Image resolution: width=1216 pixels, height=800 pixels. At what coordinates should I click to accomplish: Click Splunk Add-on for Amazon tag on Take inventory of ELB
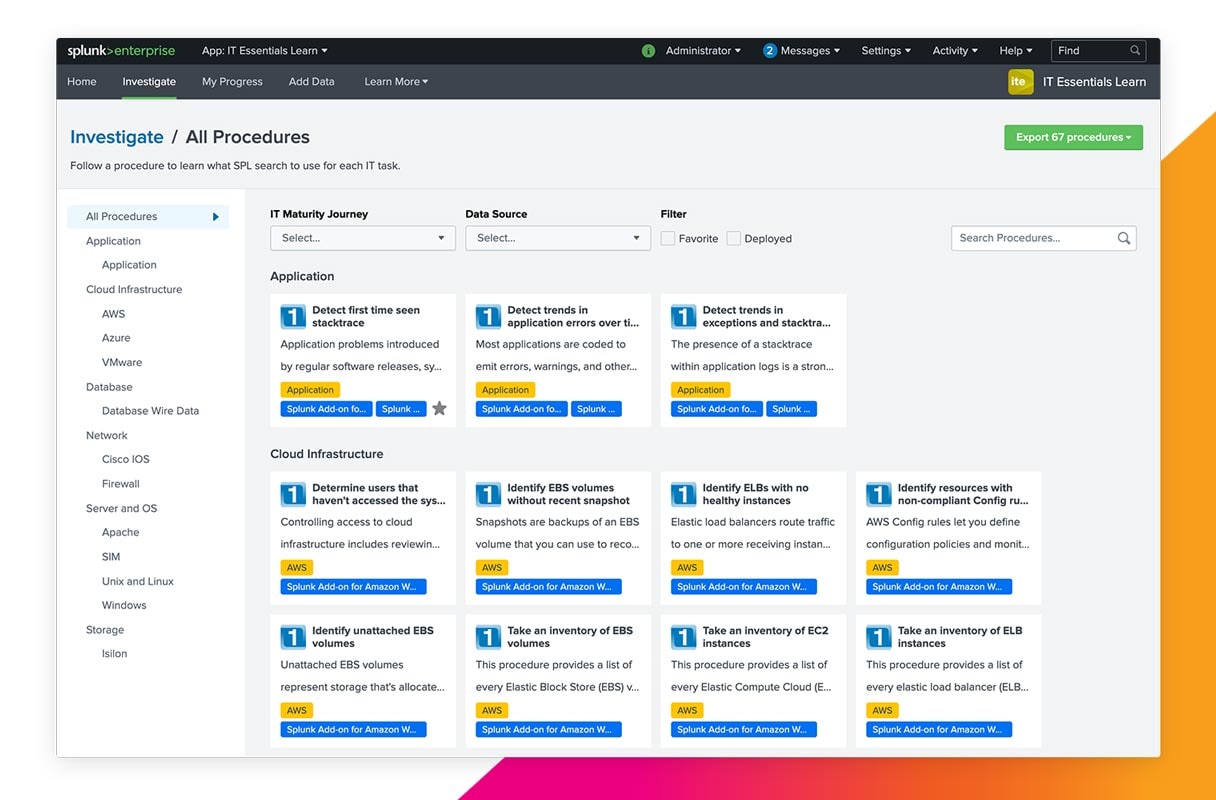[x=938, y=729]
